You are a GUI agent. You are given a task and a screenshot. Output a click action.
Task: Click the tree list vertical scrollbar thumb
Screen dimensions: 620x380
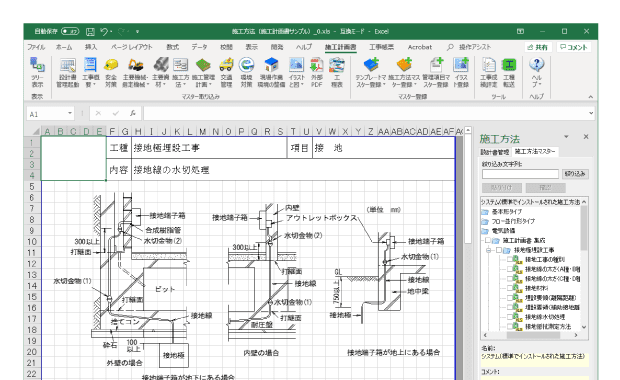tap(584, 229)
